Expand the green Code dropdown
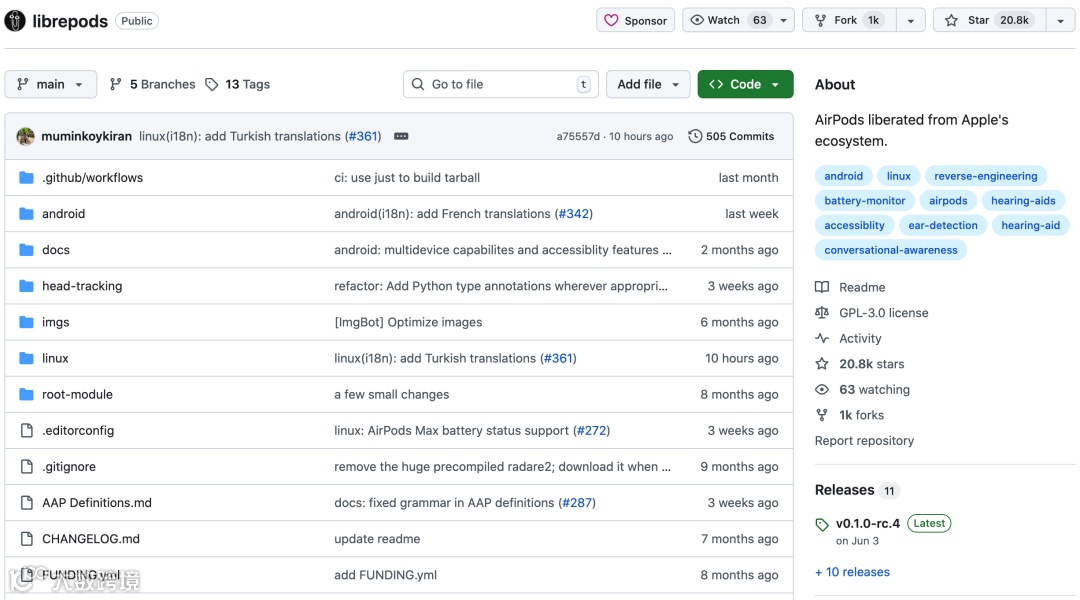 pos(745,84)
